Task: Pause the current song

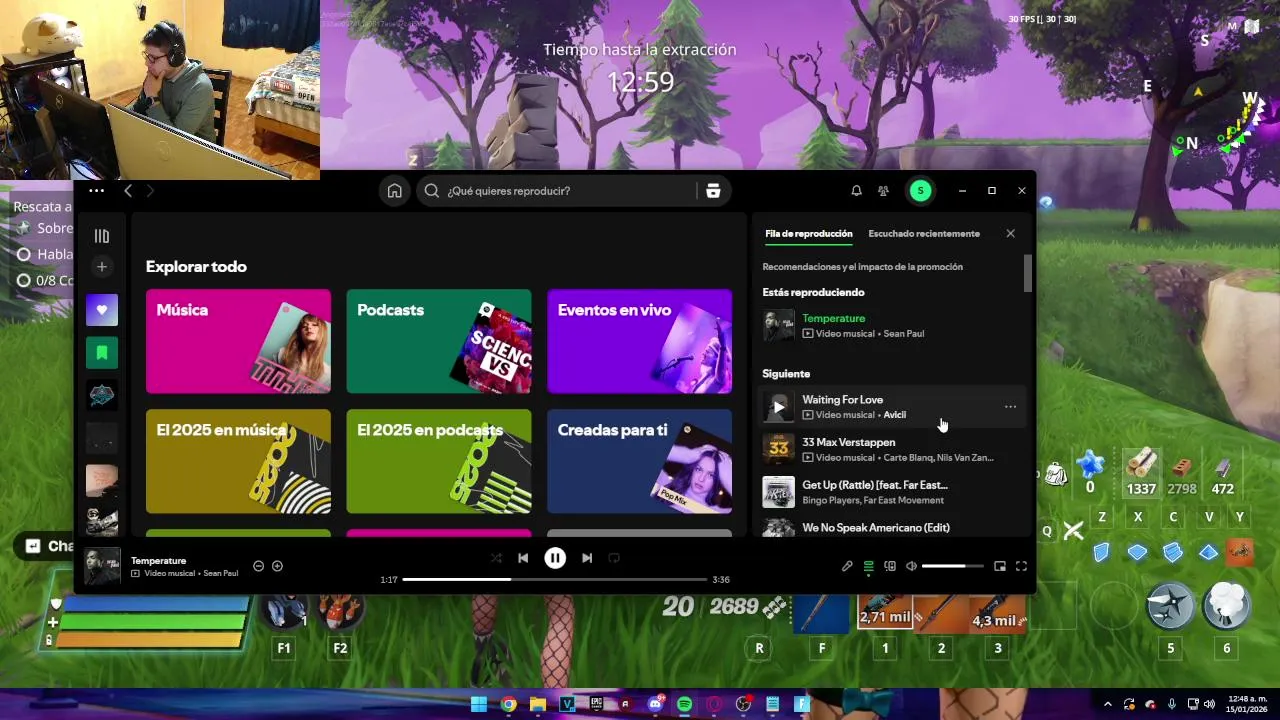Action: click(555, 558)
